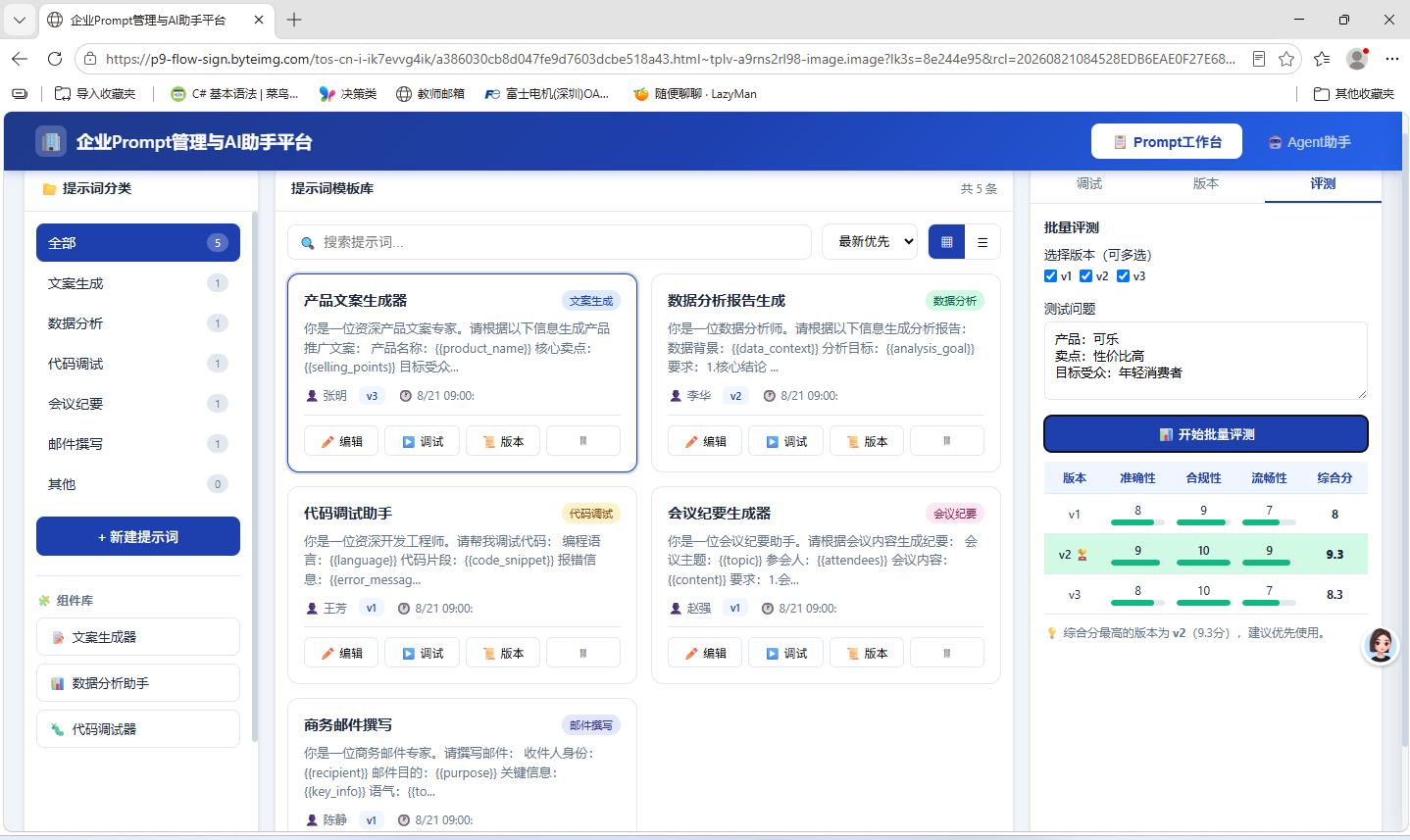Select 代码调试 category in sidebar
This screenshot has height=840, width=1410.
tap(138, 364)
